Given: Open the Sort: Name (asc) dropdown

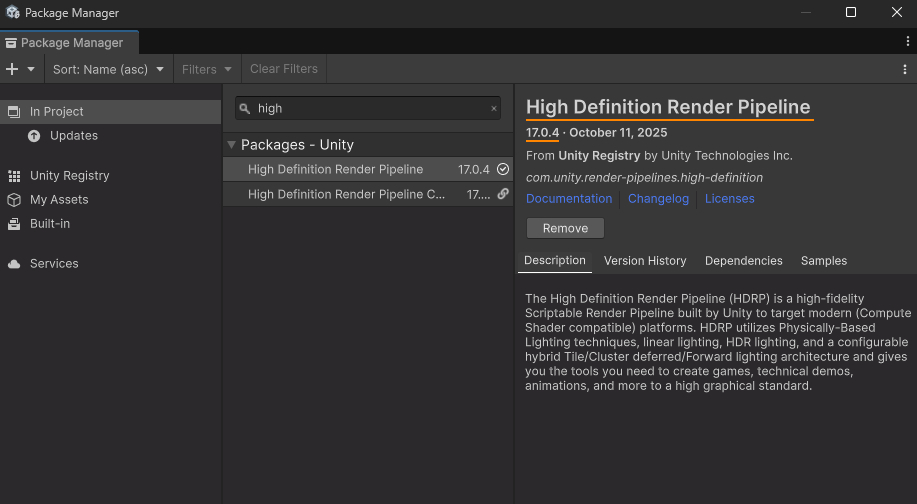Looking at the screenshot, I should click(109, 69).
